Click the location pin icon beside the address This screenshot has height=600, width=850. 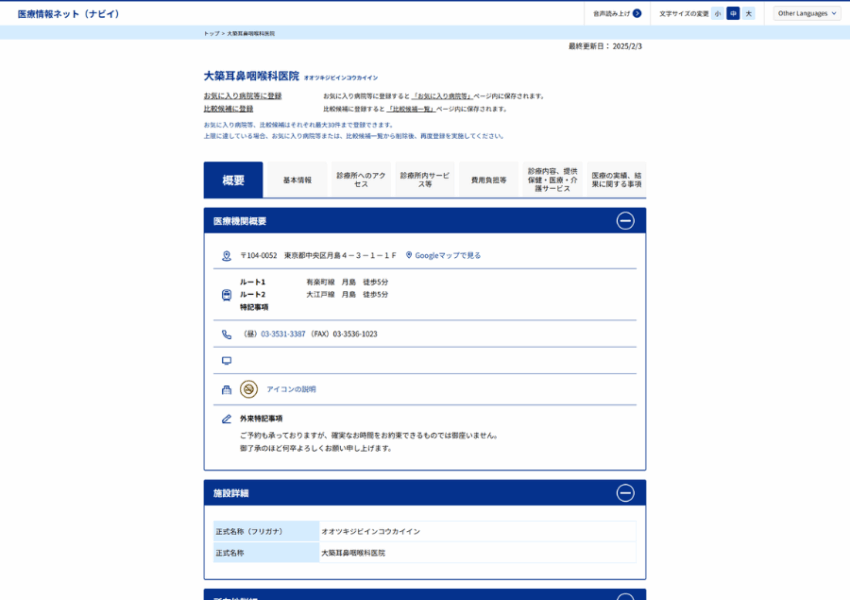point(226,256)
